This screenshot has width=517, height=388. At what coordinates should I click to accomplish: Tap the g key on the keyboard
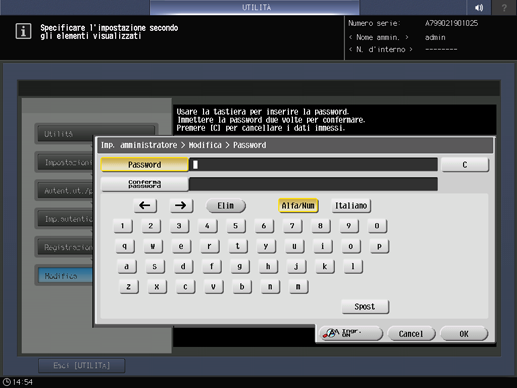pyautogui.click(x=240, y=266)
